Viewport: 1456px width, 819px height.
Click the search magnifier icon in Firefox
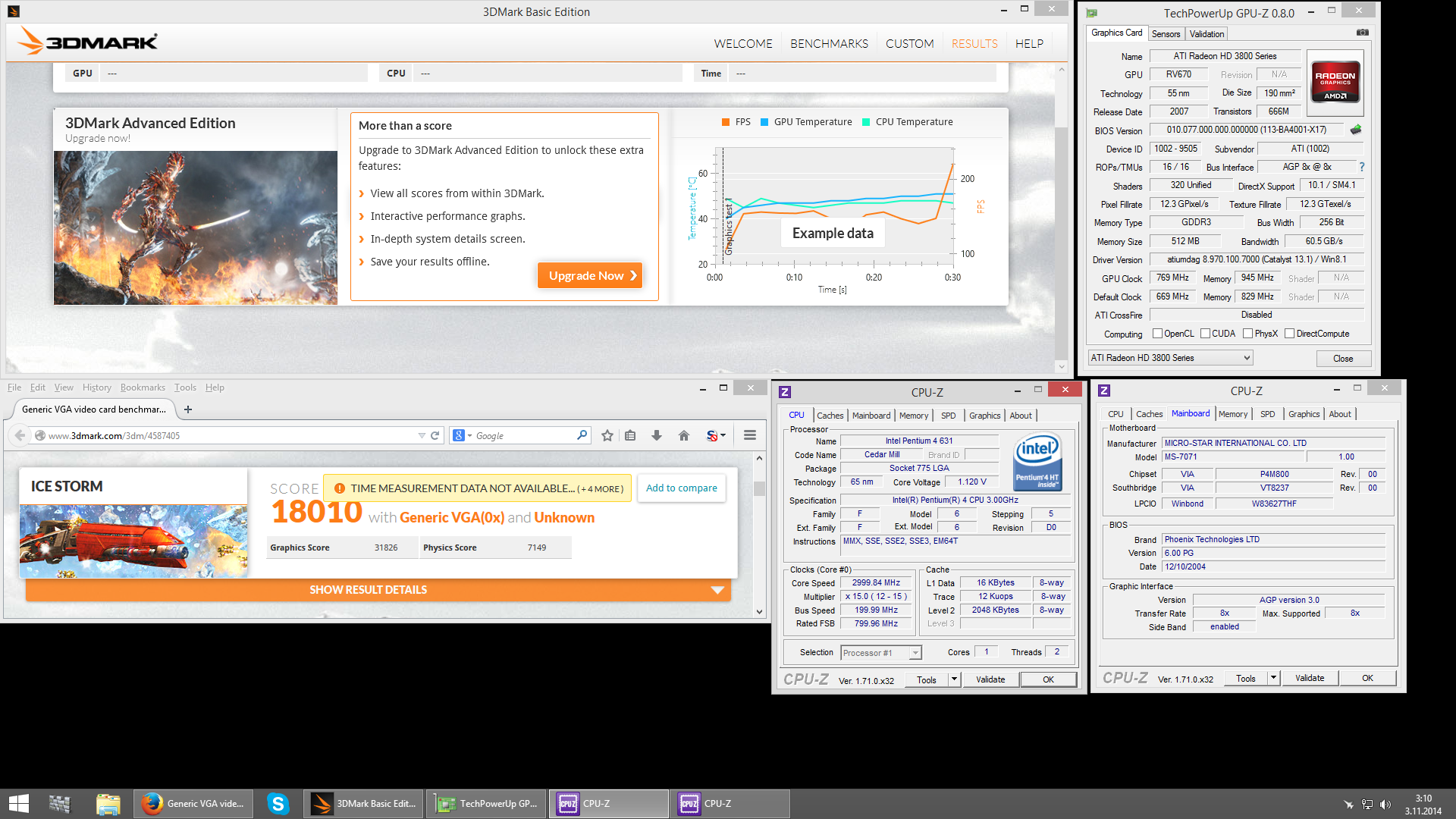pos(582,435)
